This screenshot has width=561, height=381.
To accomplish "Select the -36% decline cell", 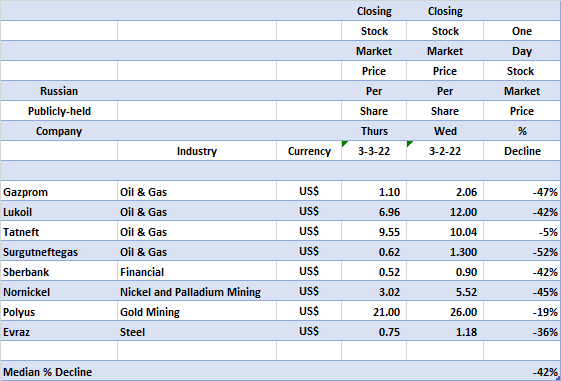I will [522, 332].
